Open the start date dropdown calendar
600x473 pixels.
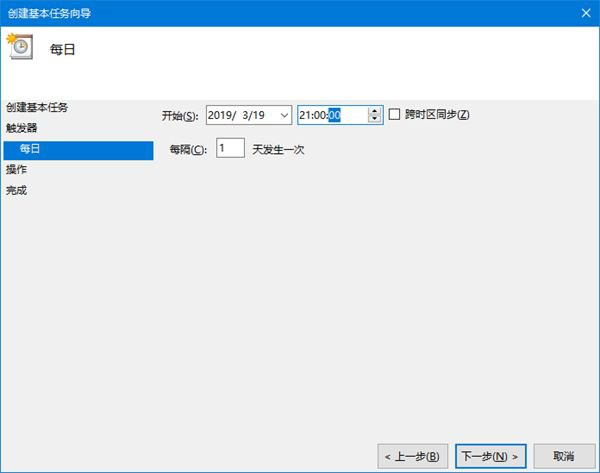click(284, 115)
